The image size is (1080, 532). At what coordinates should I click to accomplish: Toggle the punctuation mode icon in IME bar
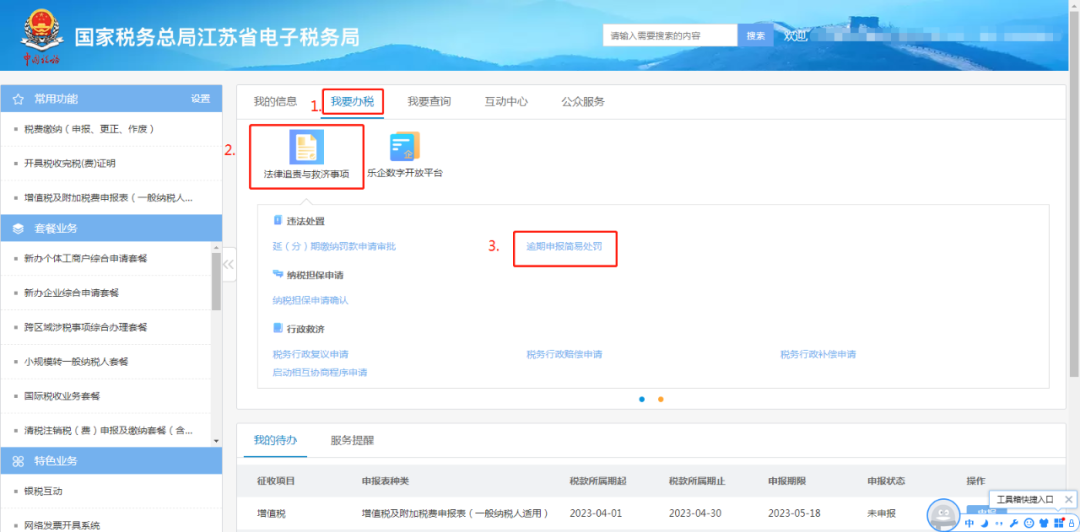(999, 523)
